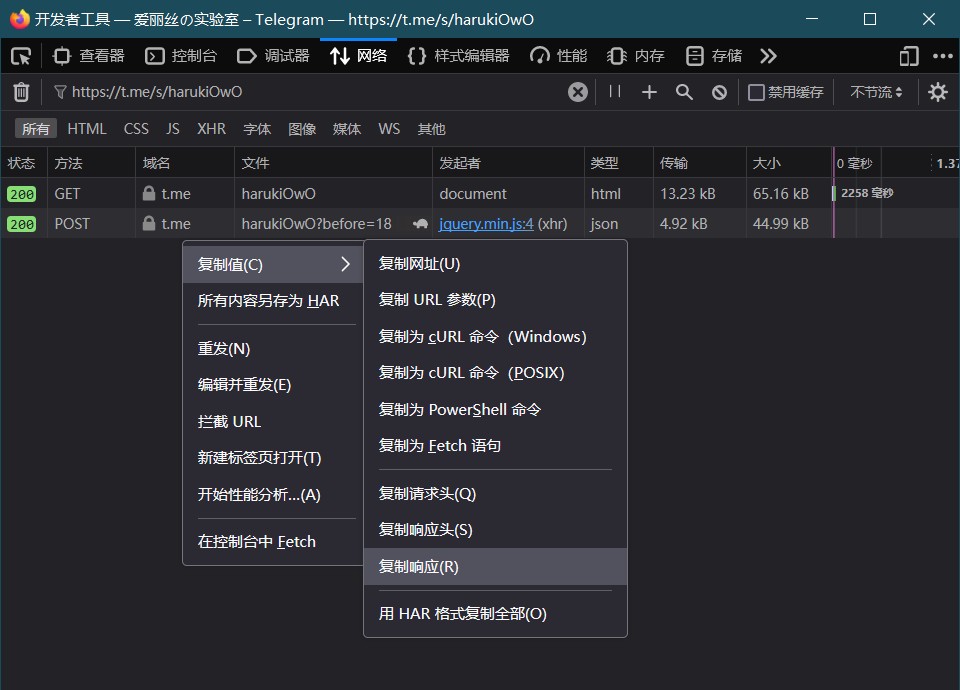Open network settings gear icon
This screenshot has height=690, width=960.
[937, 92]
